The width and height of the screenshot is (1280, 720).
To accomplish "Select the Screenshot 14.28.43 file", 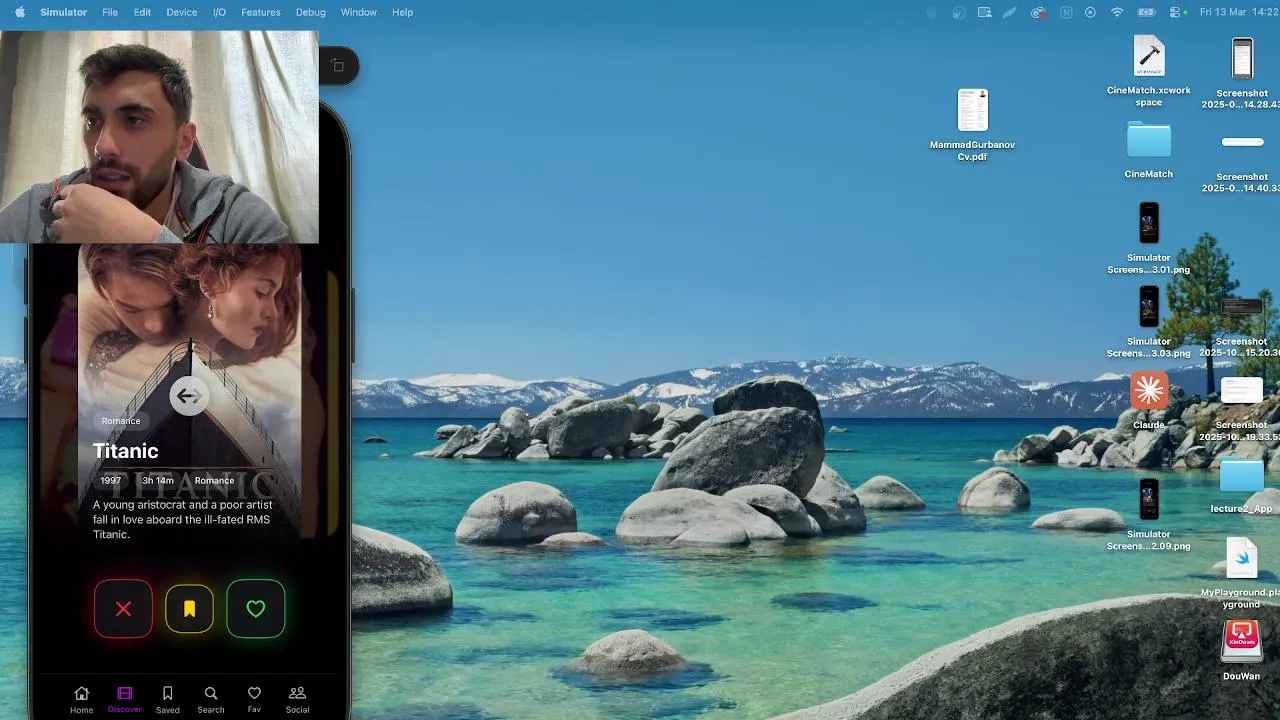I will [1242, 73].
